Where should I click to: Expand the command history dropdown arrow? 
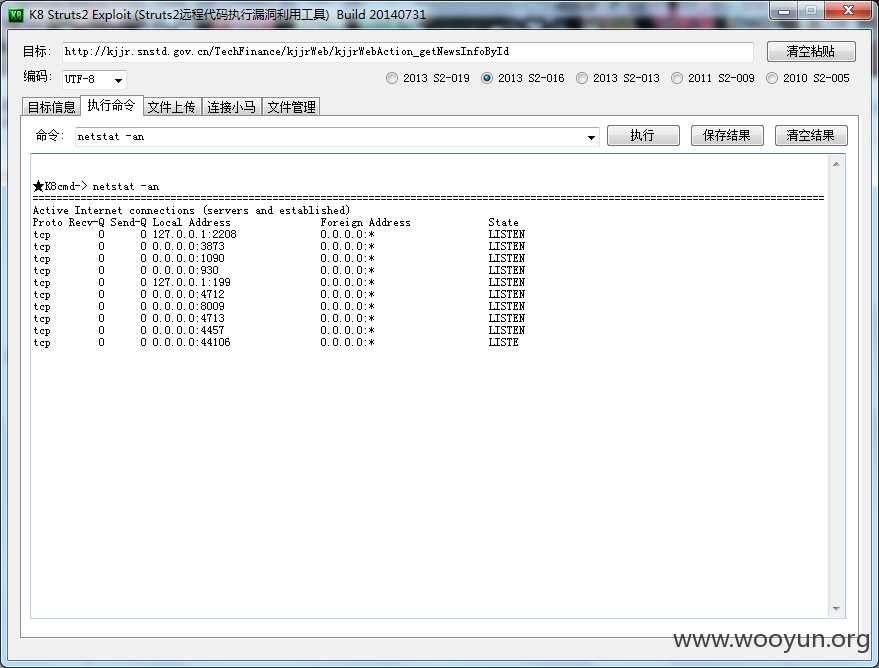pos(591,137)
